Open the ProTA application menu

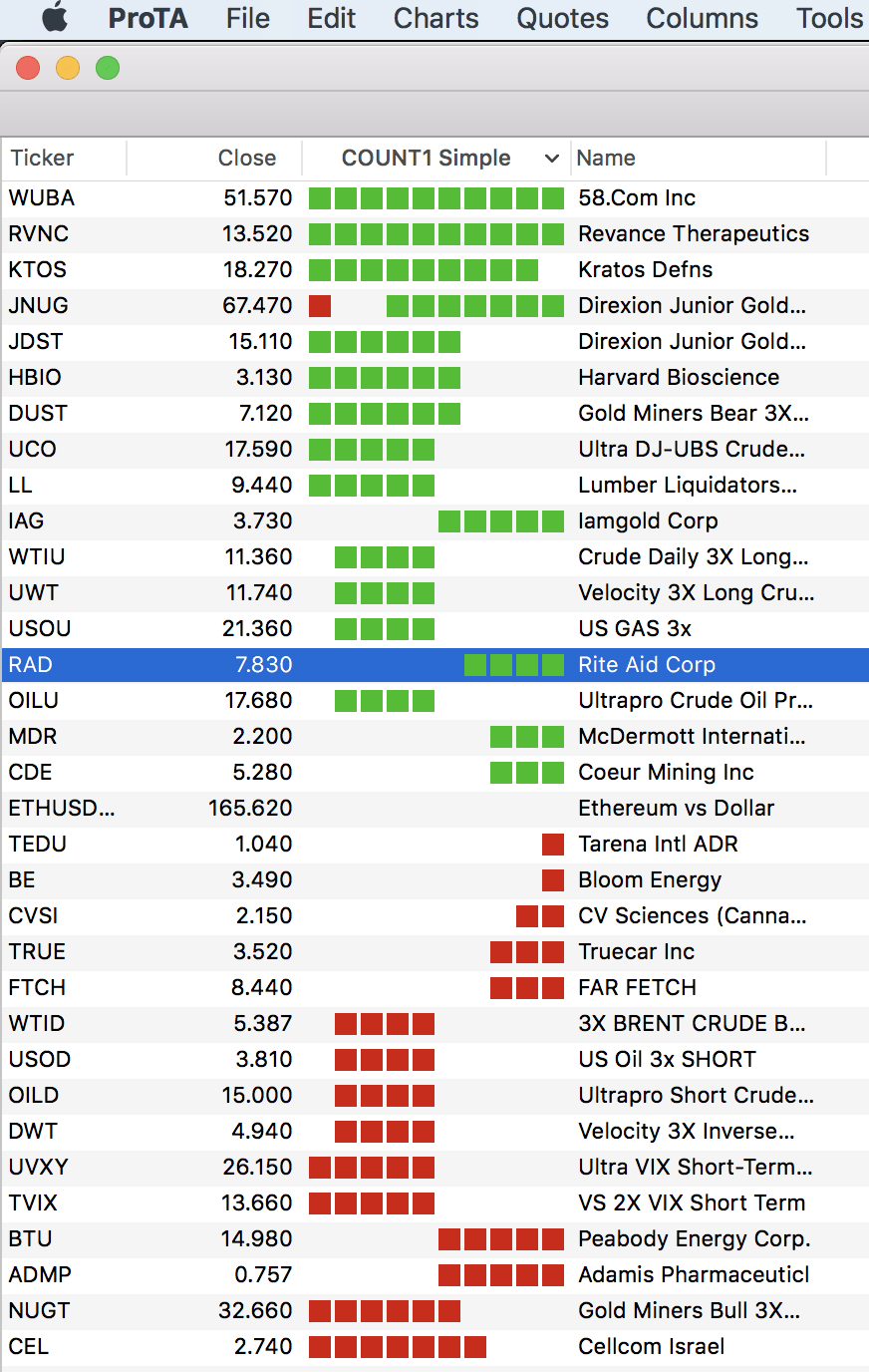point(147,18)
